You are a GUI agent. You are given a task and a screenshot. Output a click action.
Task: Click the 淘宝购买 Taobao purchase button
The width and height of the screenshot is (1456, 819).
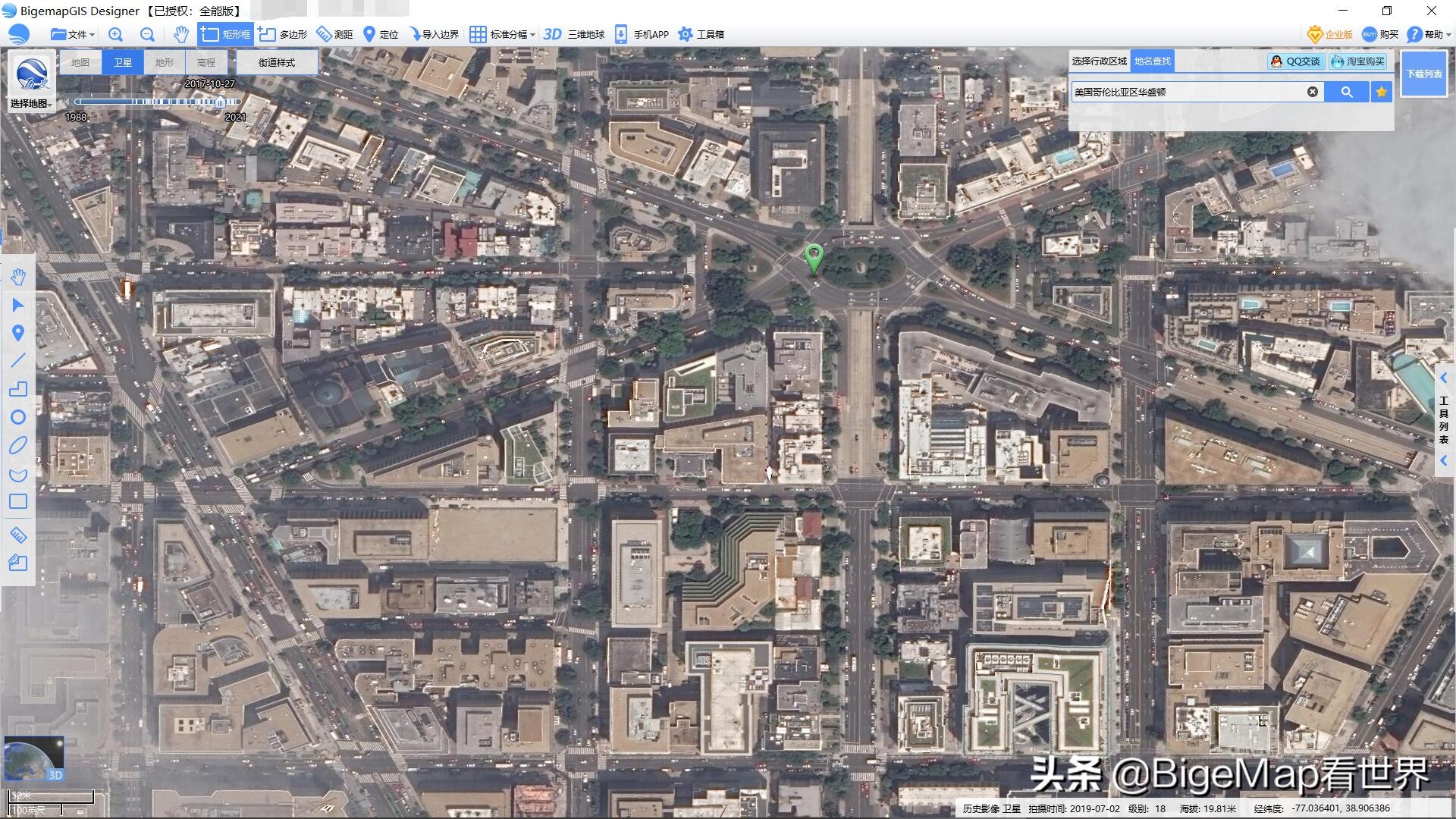[1357, 61]
